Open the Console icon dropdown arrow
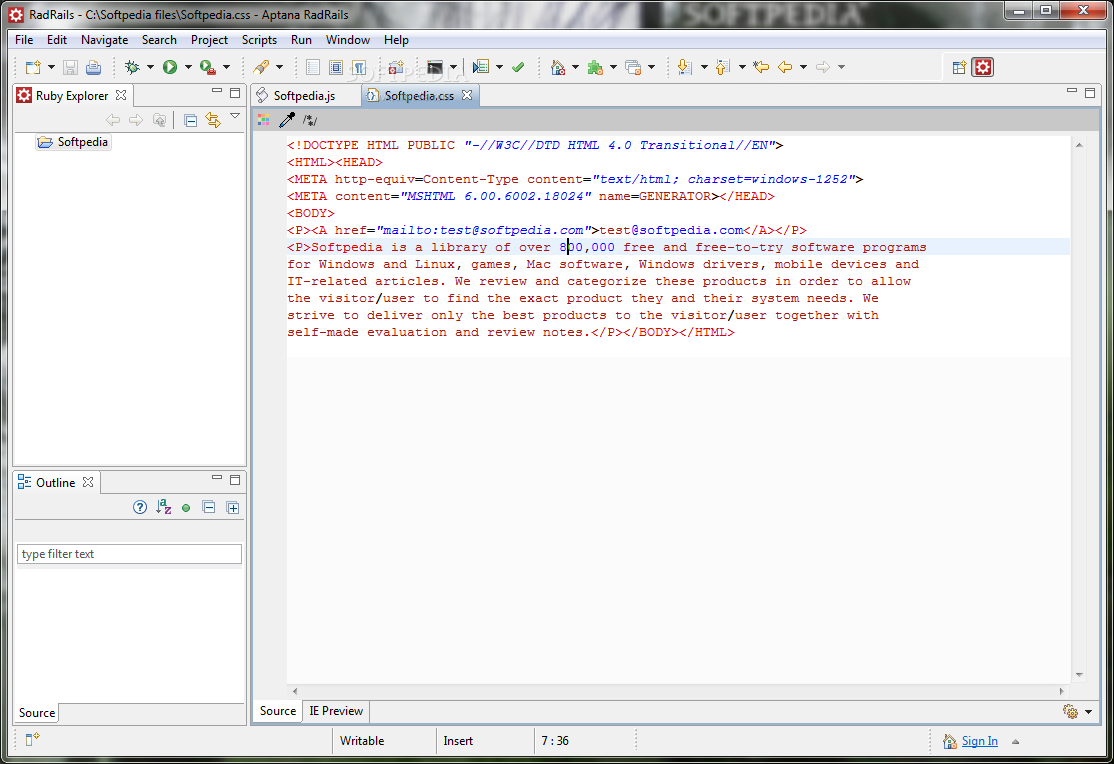Image resolution: width=1114 pixels, height=764 pixels. point(453,68)
